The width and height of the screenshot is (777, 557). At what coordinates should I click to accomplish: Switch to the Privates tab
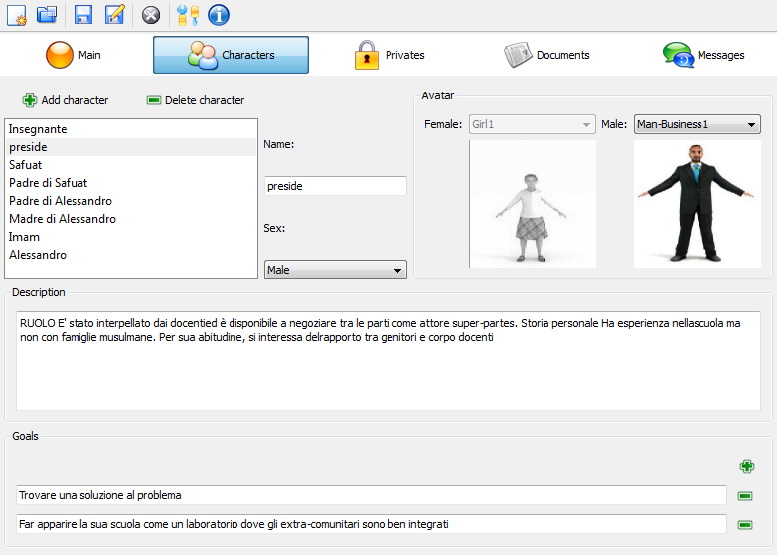click(x=389, y=55)
